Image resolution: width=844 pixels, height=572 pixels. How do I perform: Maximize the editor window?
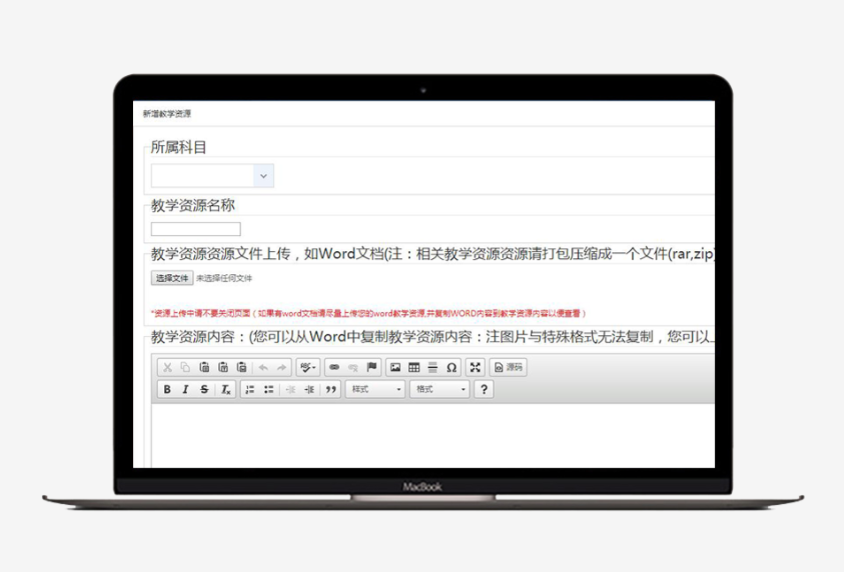coord(475,368)
